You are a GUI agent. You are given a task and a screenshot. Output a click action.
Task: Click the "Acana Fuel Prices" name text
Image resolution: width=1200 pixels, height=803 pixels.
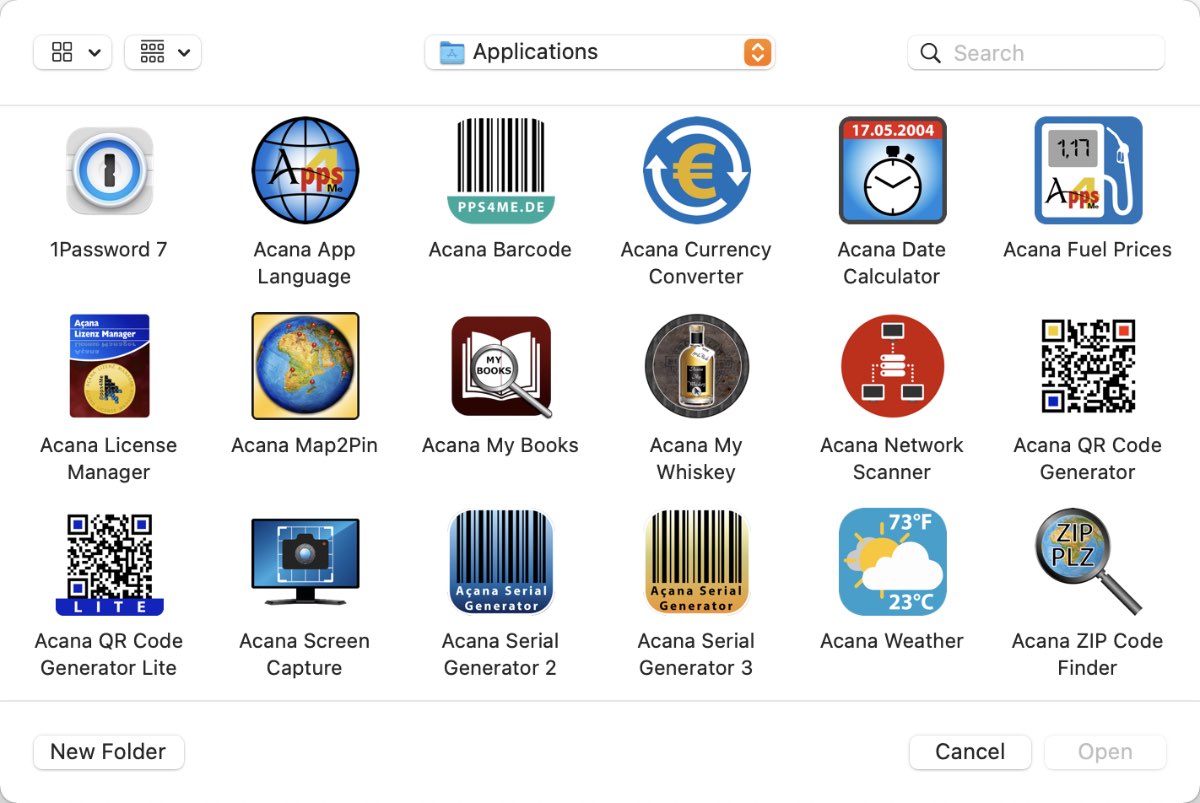[1088, 250]
